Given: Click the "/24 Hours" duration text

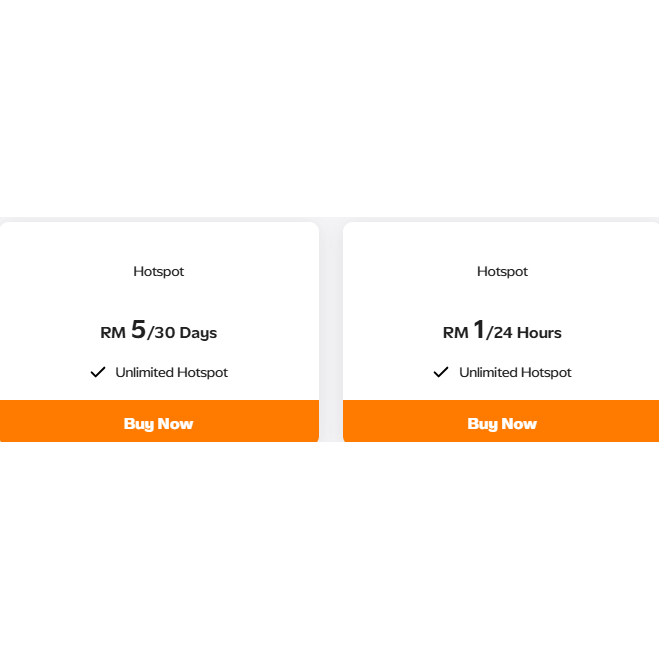Looking at the screenshot, I should pyautogui.click(x=524, y=333).
